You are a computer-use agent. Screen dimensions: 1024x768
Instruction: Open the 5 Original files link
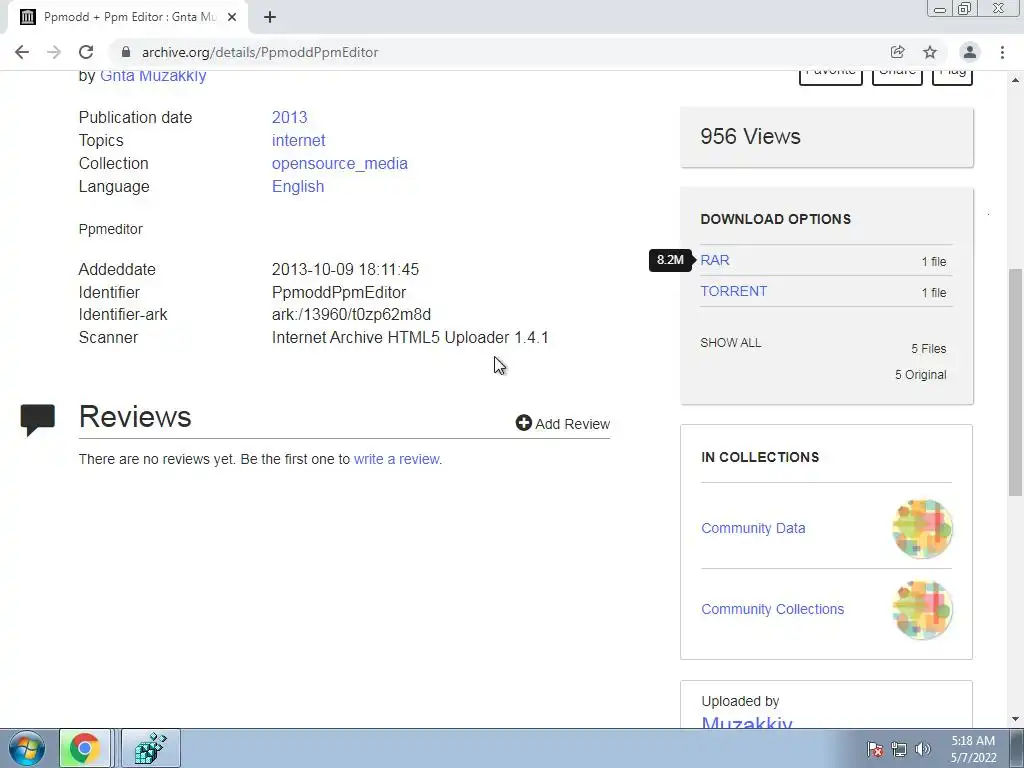[x=920, y=375]
